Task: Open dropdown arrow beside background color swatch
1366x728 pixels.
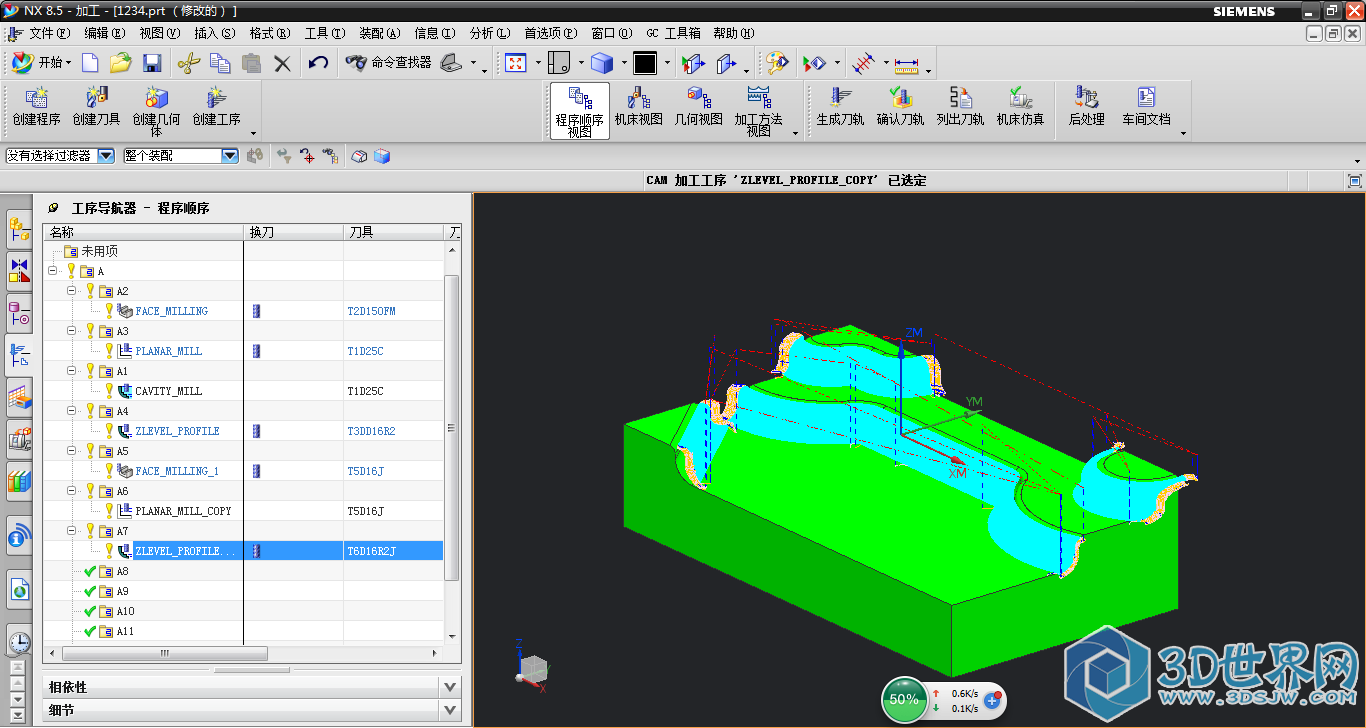Action: 667,64
